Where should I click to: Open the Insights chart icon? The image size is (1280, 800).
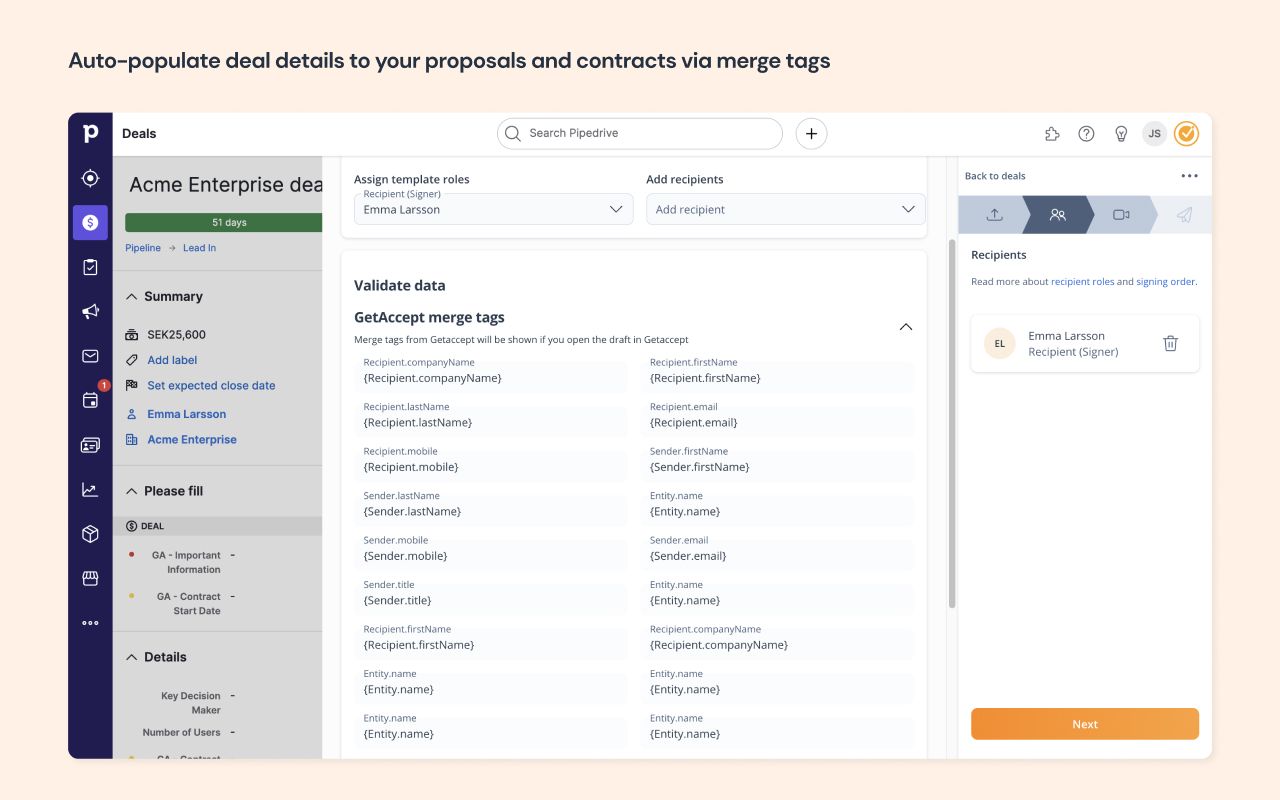pyautogui.click(x=90, y=489)
